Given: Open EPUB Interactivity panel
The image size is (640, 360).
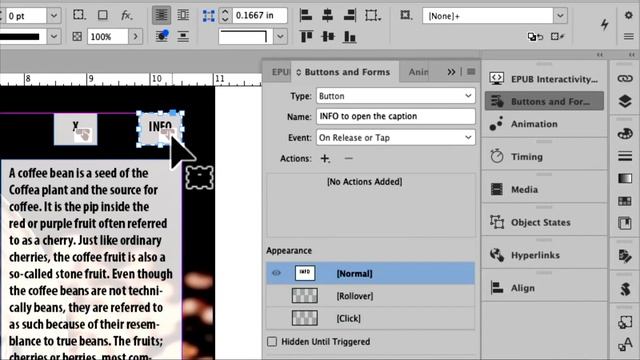Looking at the screenshot, I should [x=544, y=79].
